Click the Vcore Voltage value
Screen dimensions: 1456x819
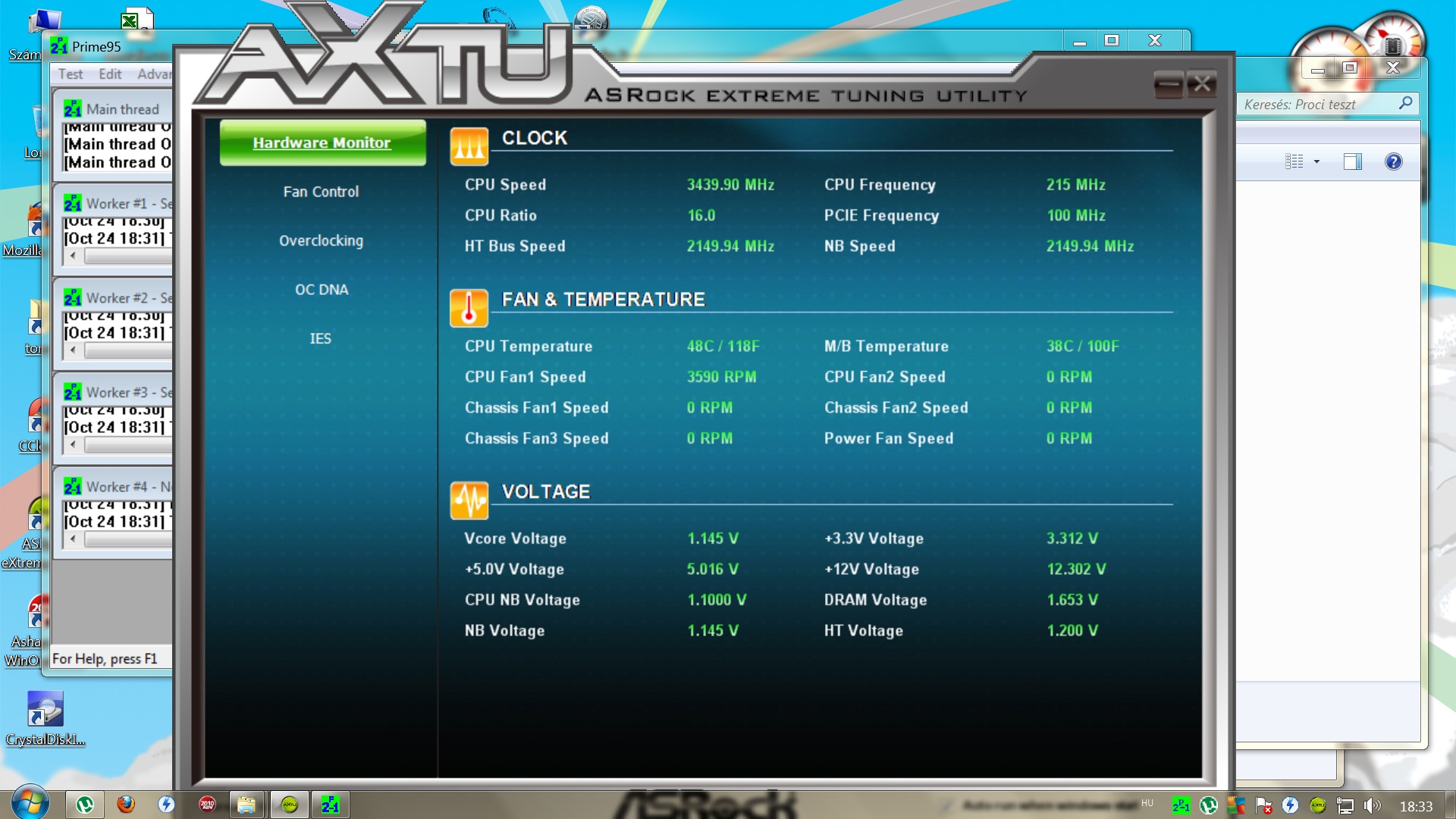click(x=713, y=538)
